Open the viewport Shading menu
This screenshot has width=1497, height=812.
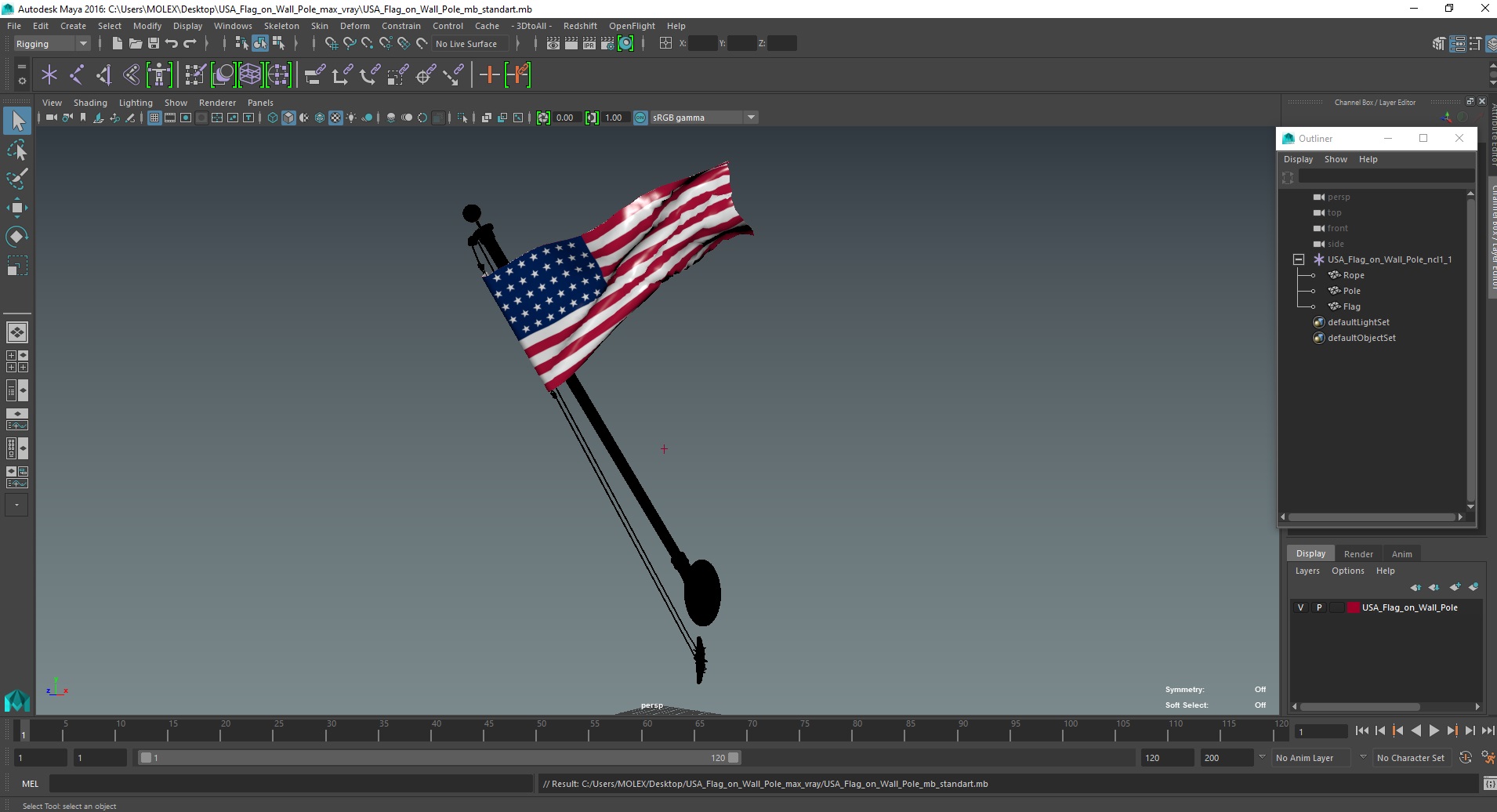(90, 103)
